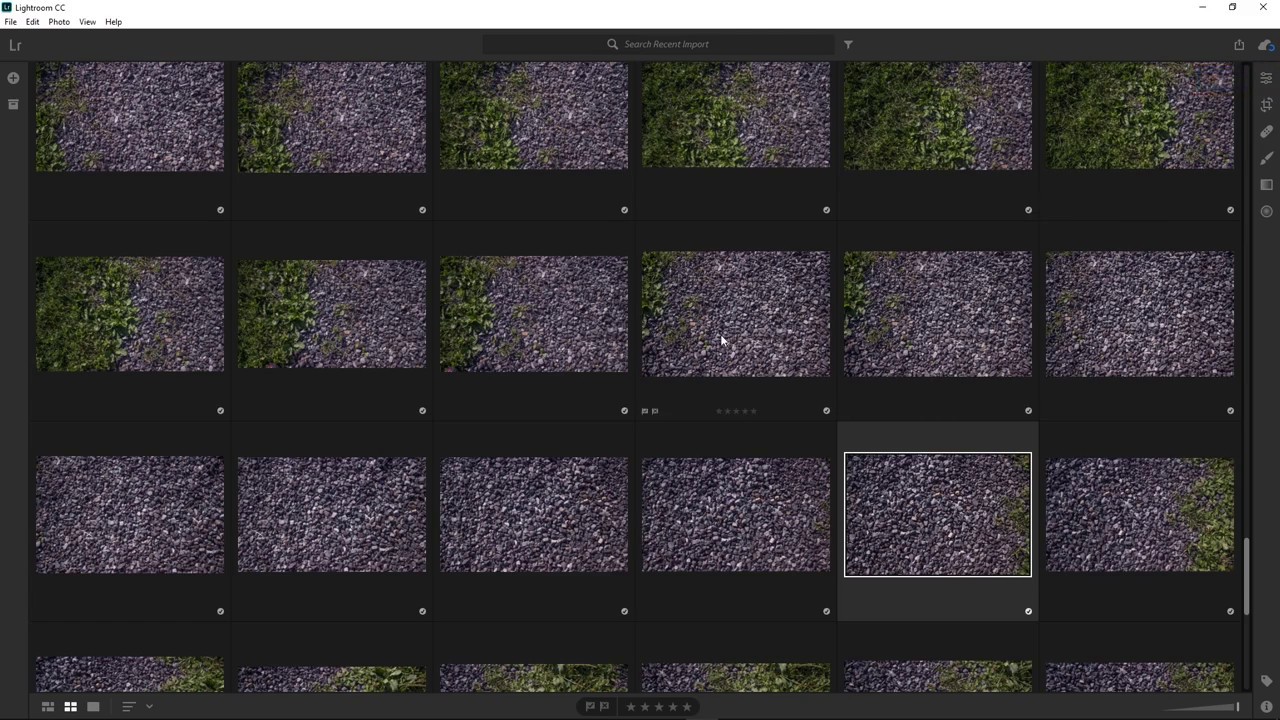Expand the sort order dropdown chevron
Image resolution: width=1280 pixels, height=720 pixels.
coord(149,707)
